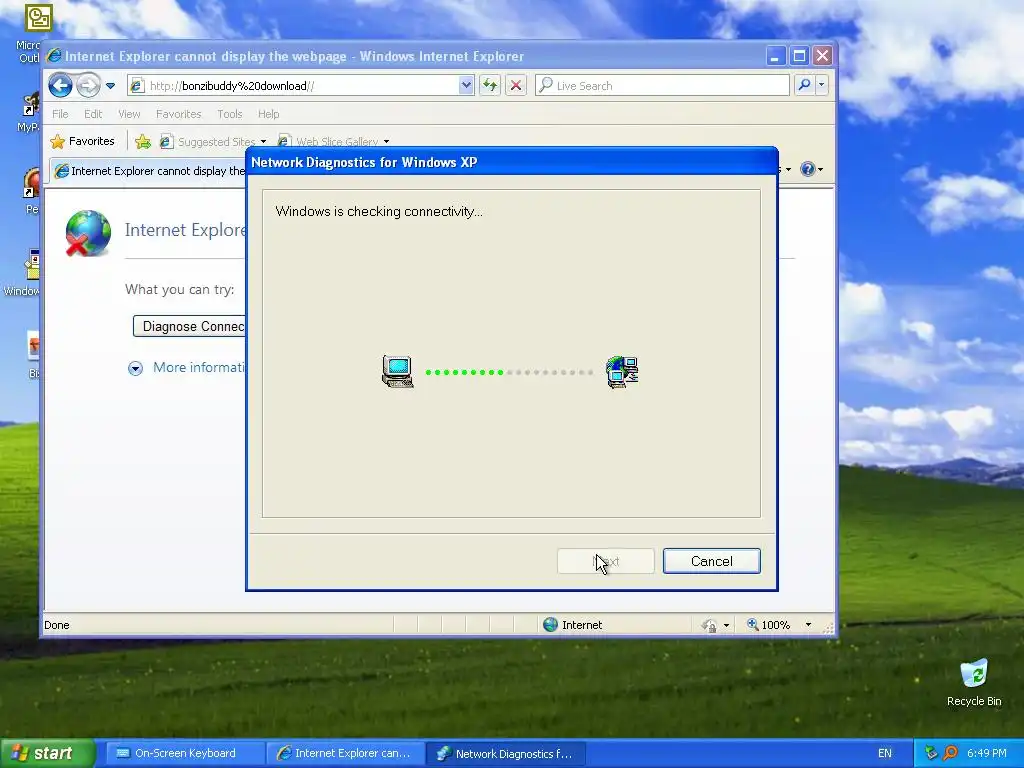This screenshot has width=1024, height=768.
Task: Click the system tray network icon
Action: [931, 753]
